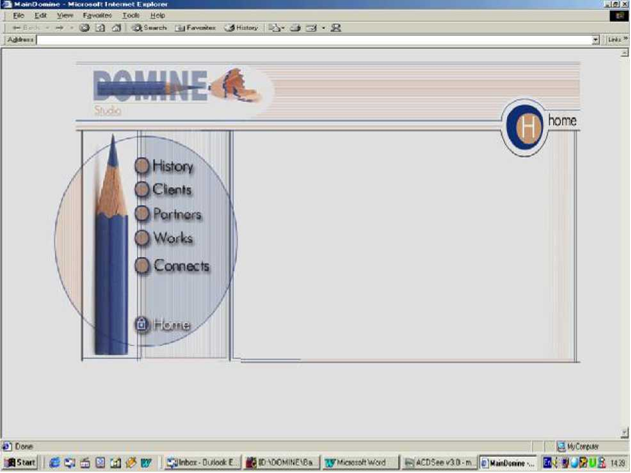Click the Partners bullet circle

(142, 213)
